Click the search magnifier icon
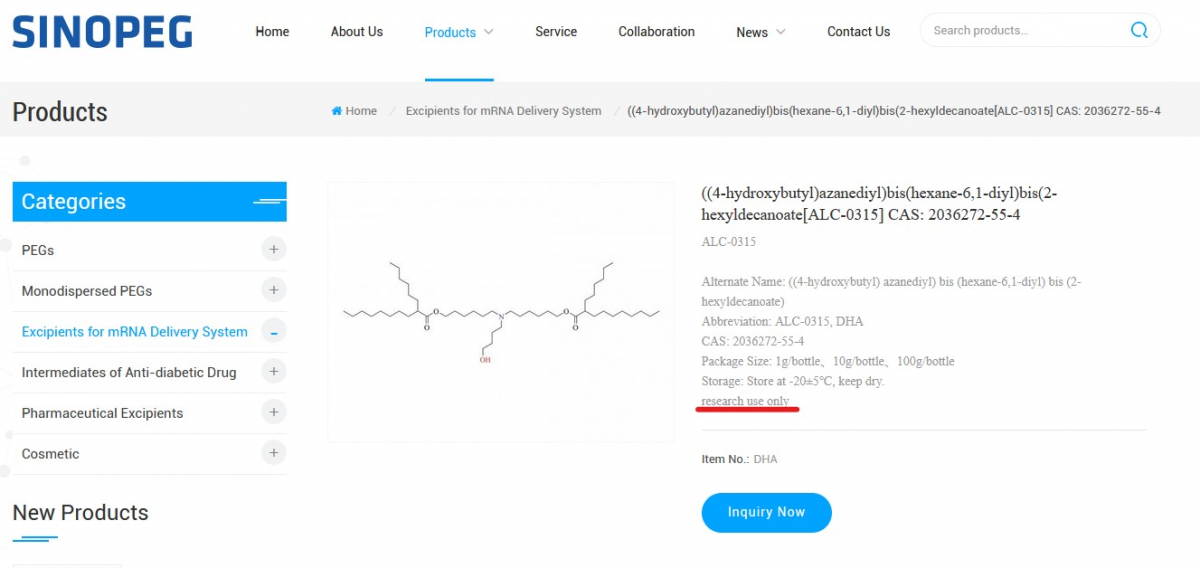 (1139, 30)
